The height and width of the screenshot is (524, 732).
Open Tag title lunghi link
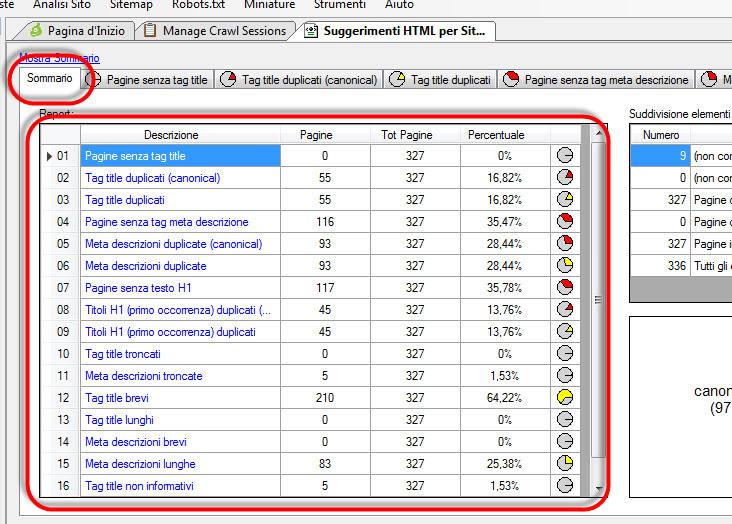(x=120, y=420)
